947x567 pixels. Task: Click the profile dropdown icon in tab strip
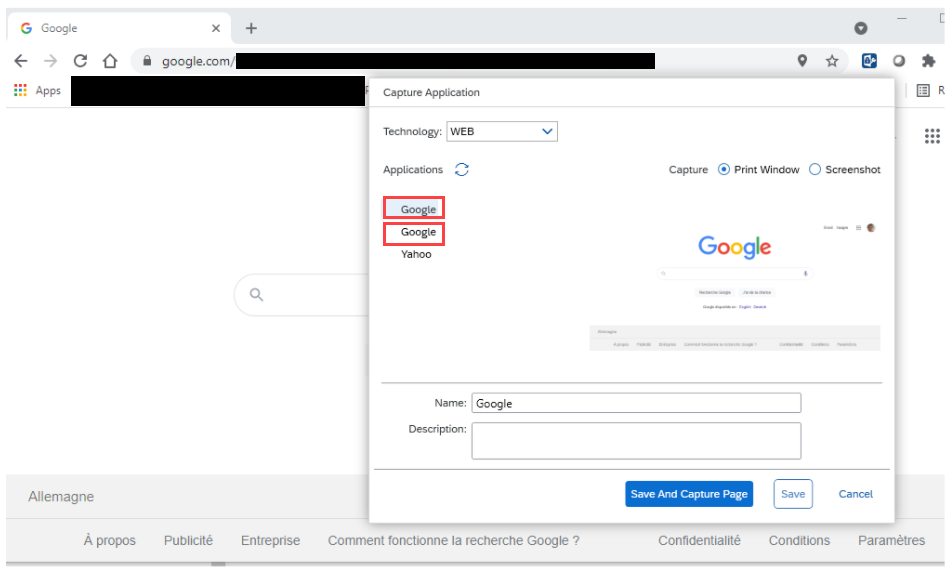pyautogui.click(x=861, y=28)
